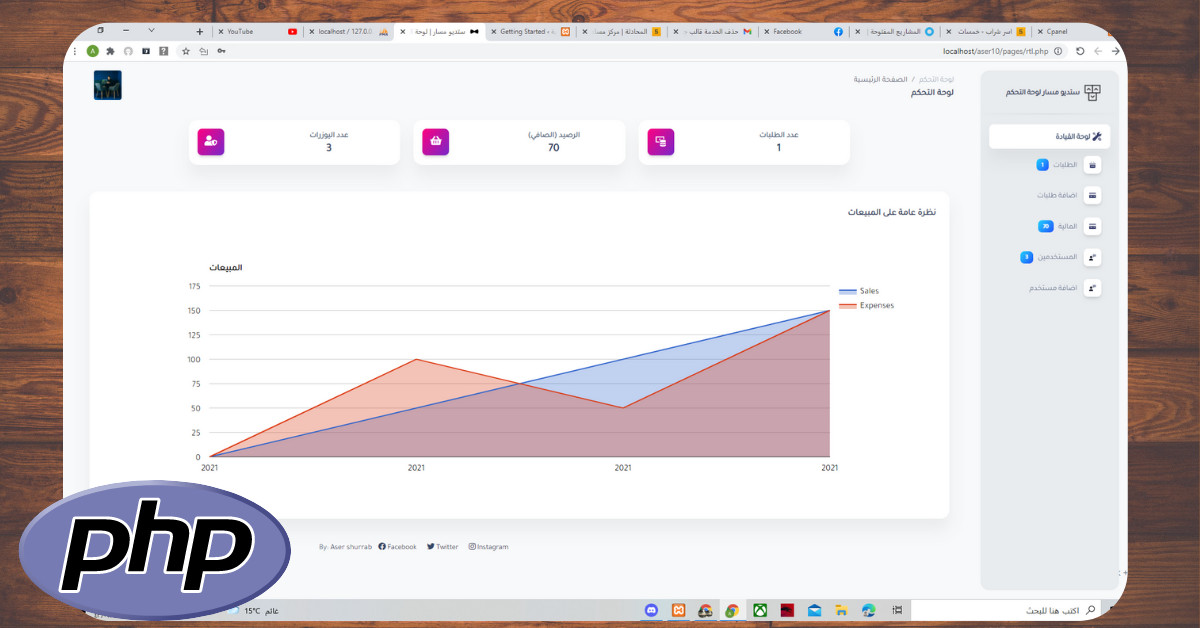Expand the browser tab search chevron
1200x628 pixels.
click(x=150, y=30)
